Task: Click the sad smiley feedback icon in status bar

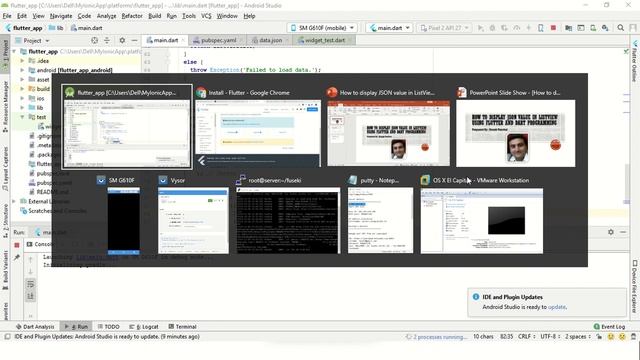Action: 622,337
